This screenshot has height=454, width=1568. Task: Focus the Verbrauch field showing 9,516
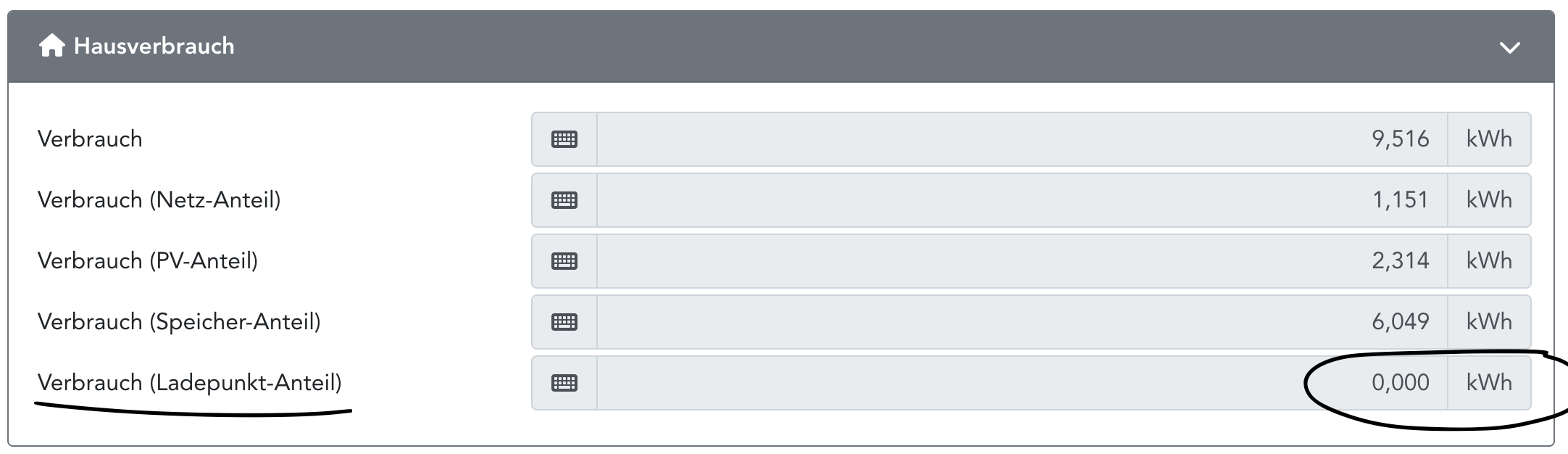click(x=1022, y=139)
